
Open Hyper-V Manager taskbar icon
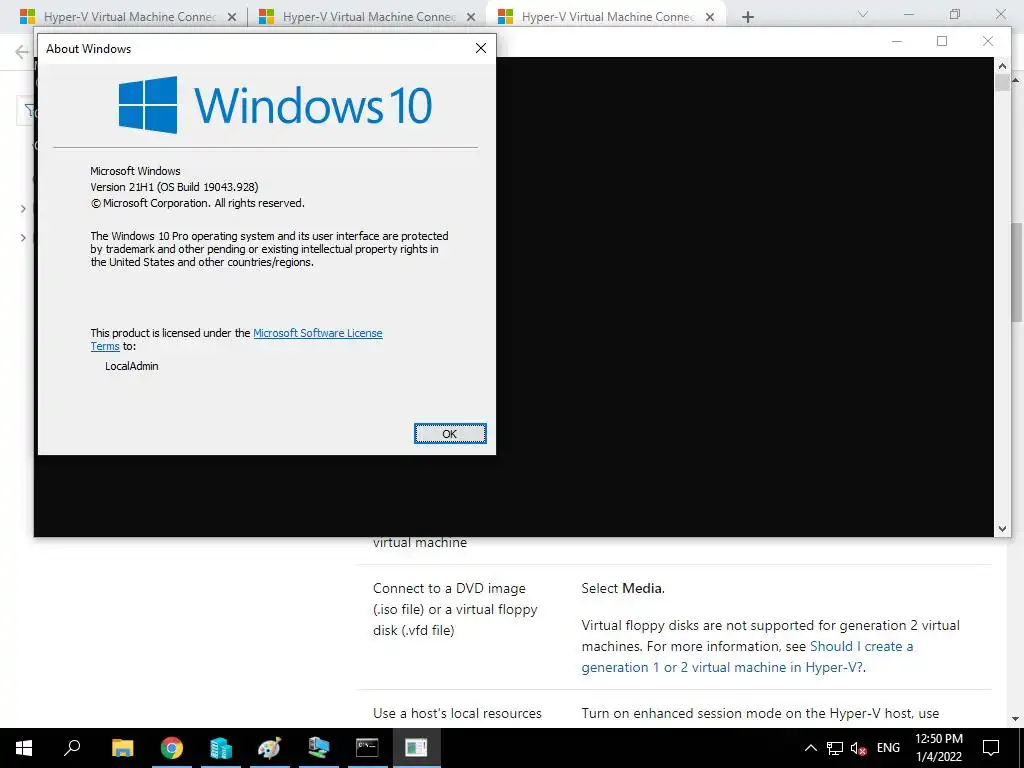pos(318,748)
